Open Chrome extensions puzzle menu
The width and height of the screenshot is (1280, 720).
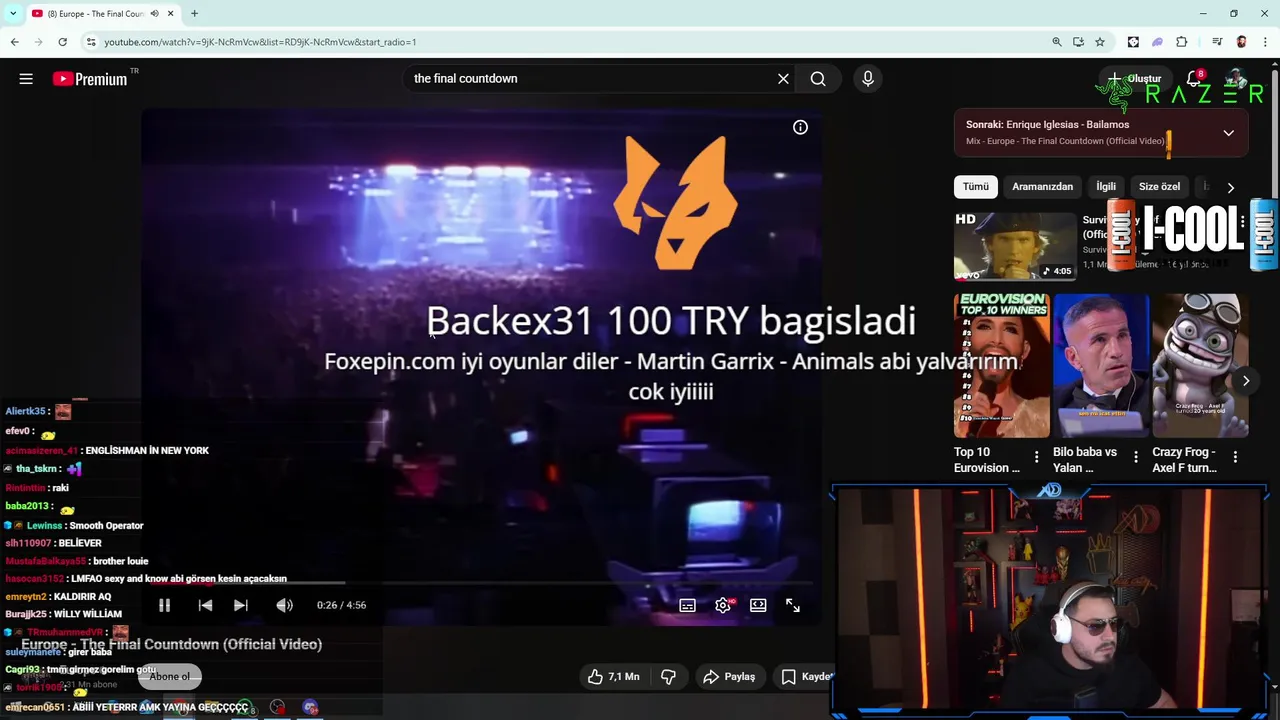(1182, 42)
